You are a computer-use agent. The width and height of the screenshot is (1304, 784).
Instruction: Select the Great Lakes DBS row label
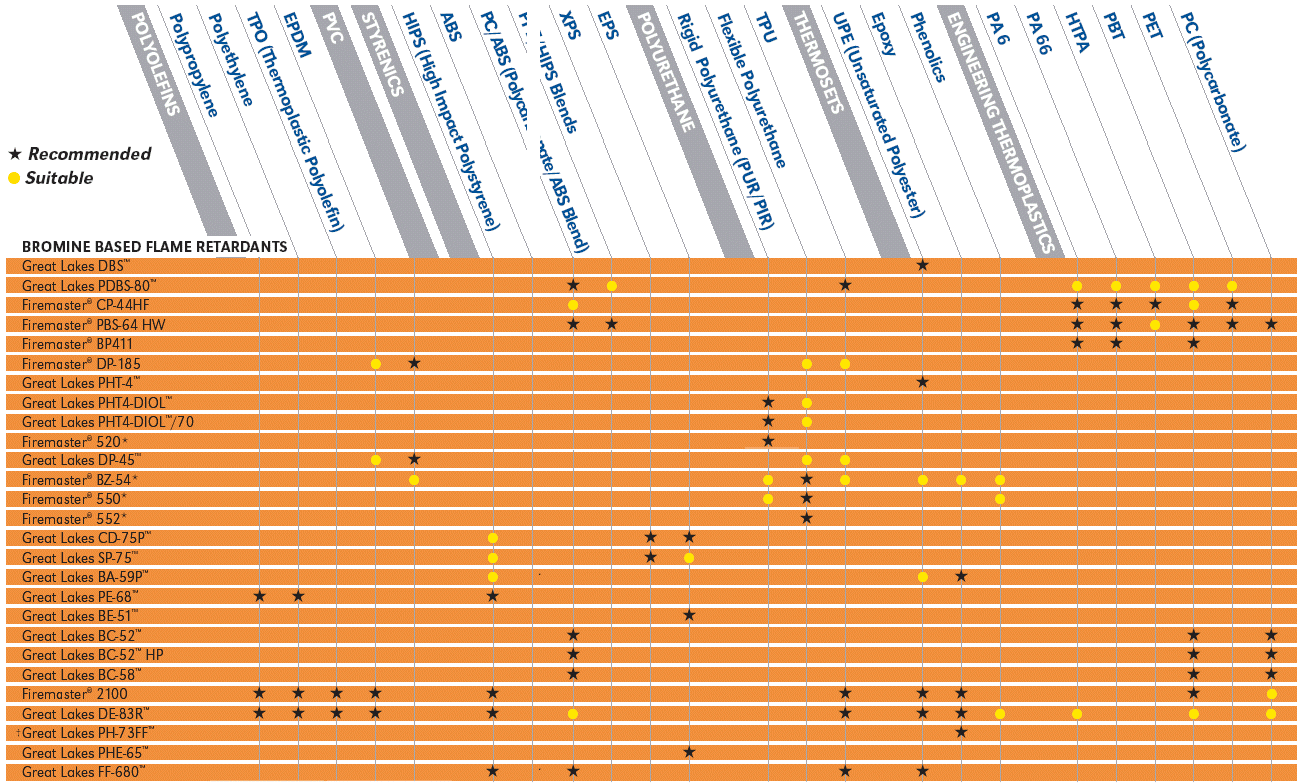[75, 267]
